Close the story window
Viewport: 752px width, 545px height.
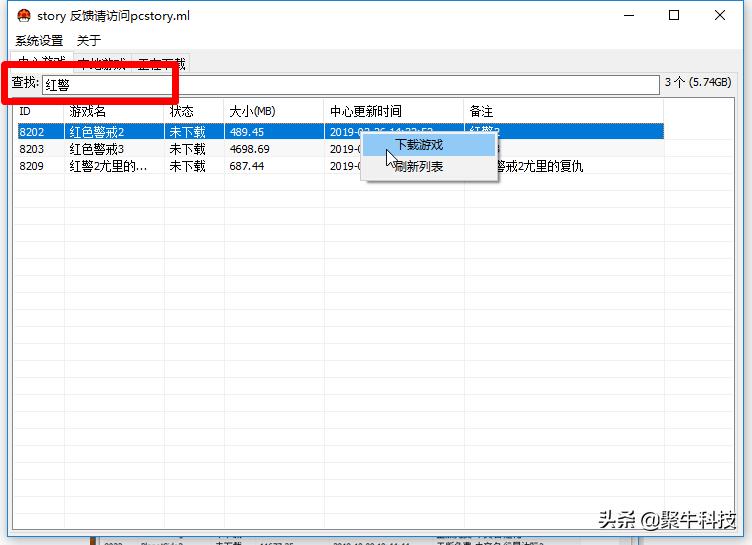[719, 15]
